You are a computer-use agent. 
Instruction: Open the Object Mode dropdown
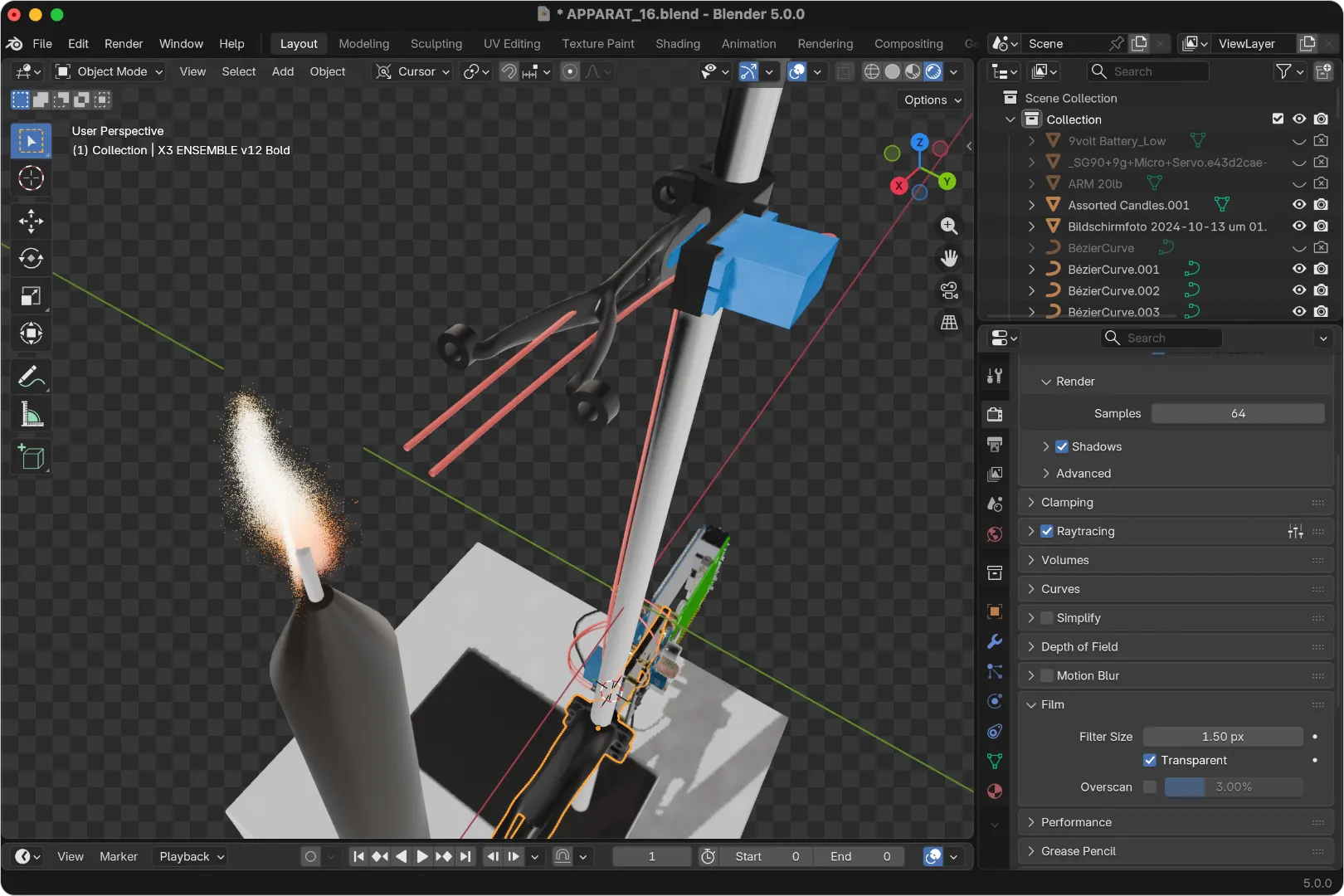point(107,71)
